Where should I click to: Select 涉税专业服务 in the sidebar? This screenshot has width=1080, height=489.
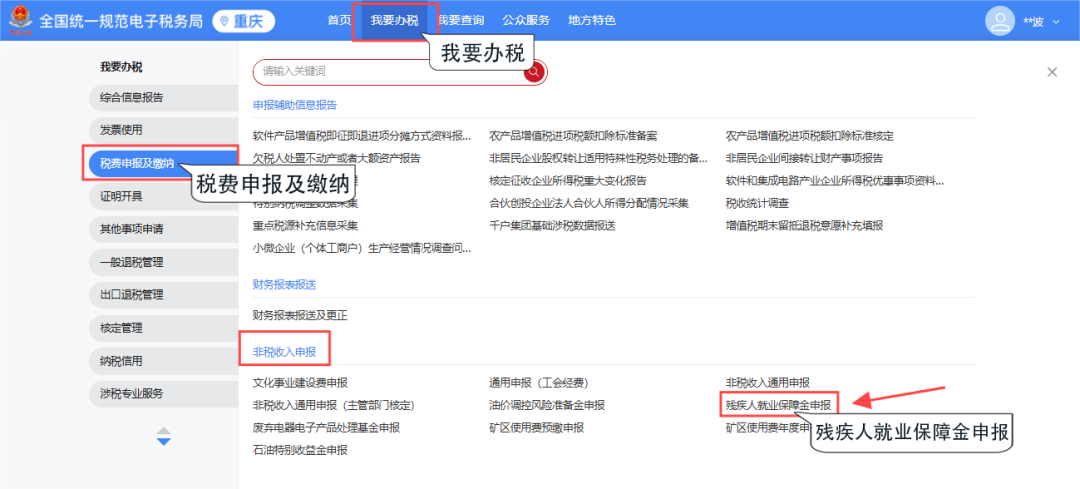[163, 394]
